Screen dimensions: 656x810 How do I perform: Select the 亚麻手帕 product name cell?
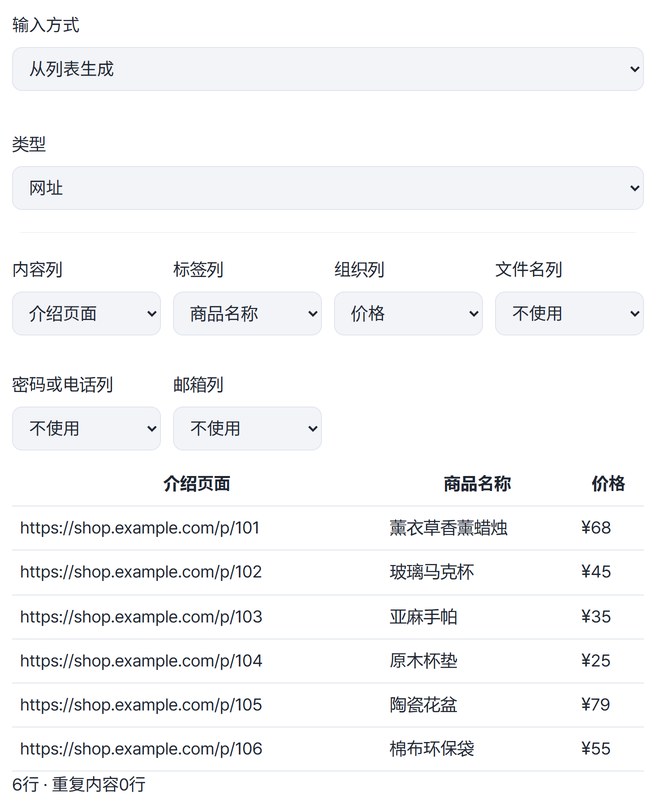(423, 617)
